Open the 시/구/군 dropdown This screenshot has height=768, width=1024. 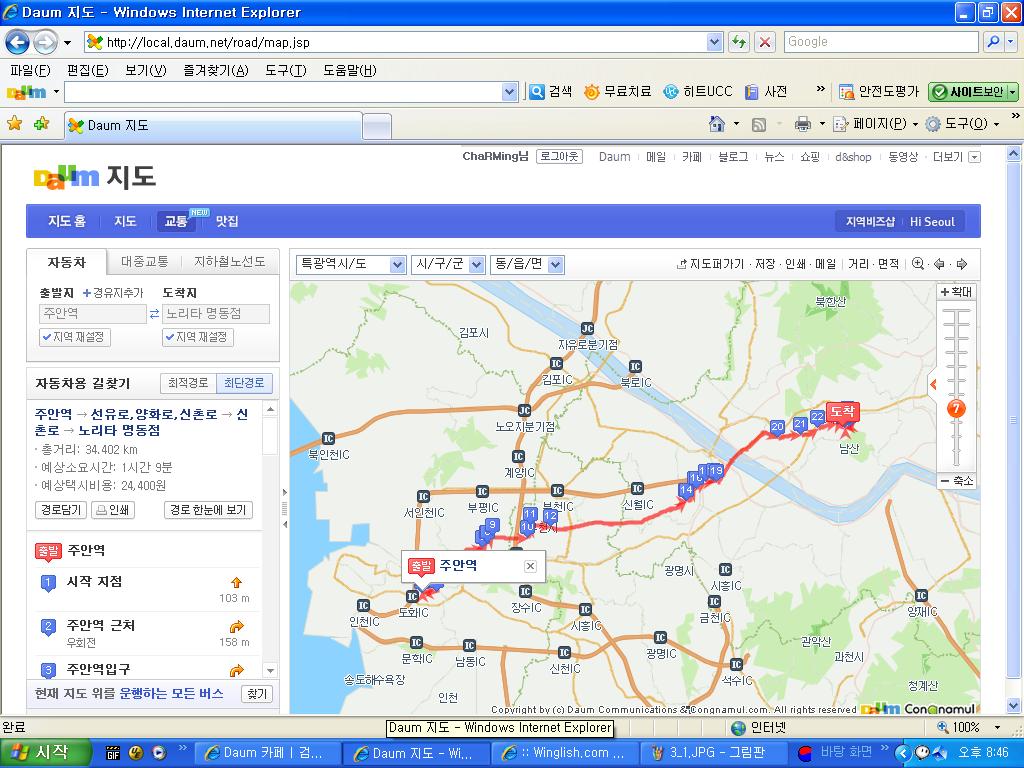tap(447, 264)
